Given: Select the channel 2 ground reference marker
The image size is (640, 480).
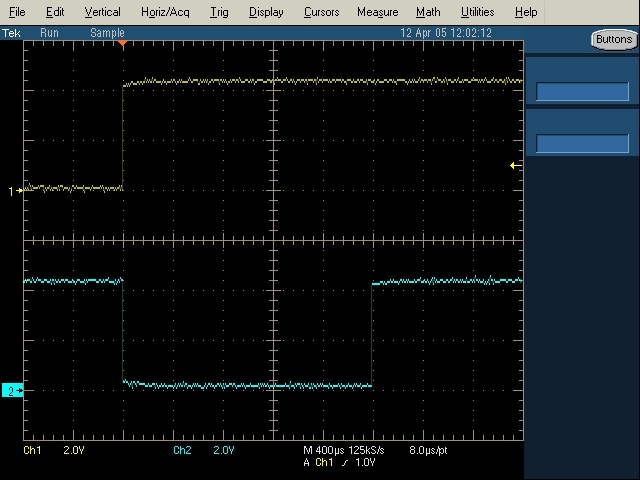Looking at the screenshot, I should 13,391.
